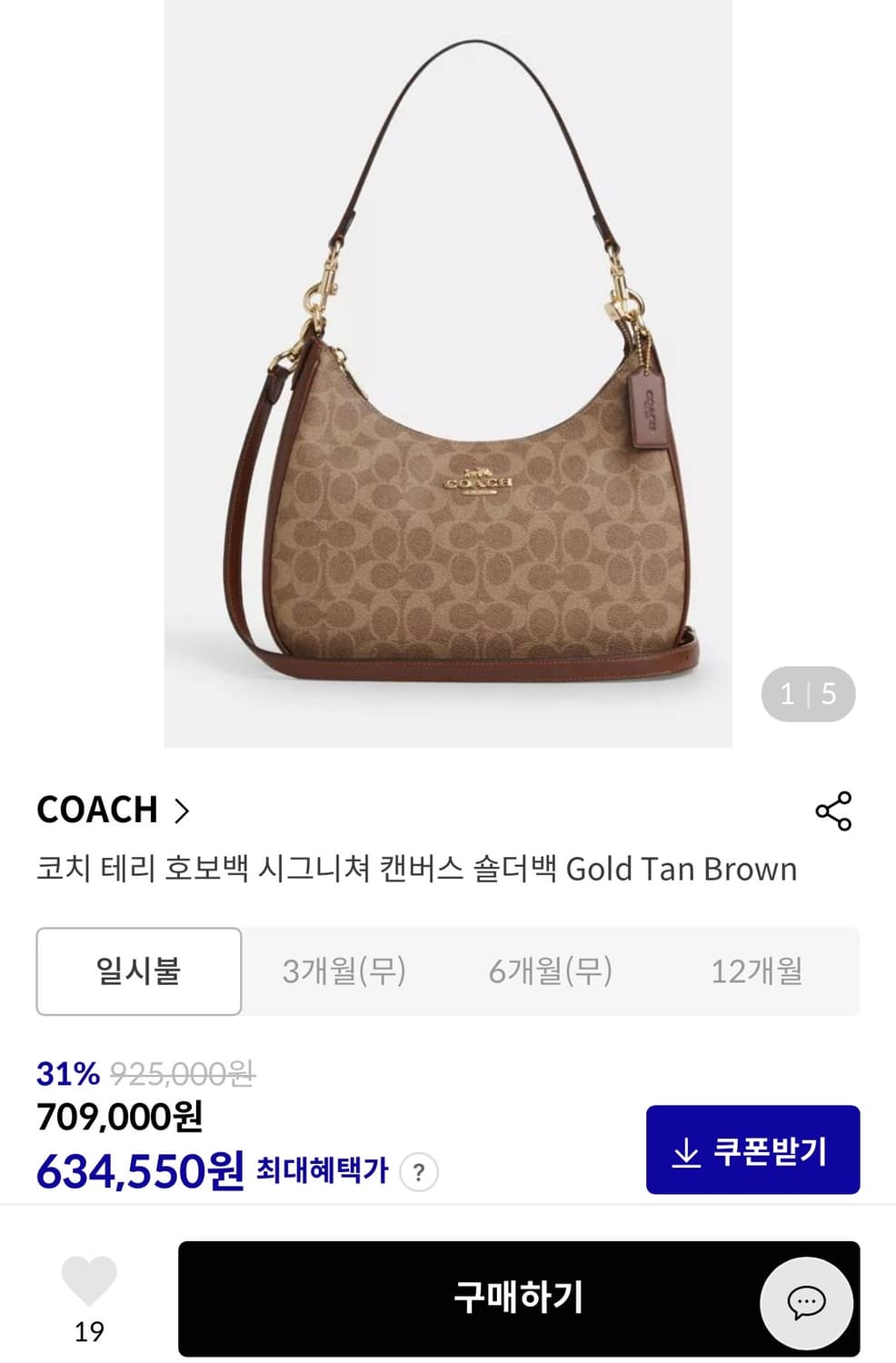The width and height of the screenshot is (896, 1363).
Task: Switch to the 3개월(무) installment tab
Action: [x=344, y=971]
